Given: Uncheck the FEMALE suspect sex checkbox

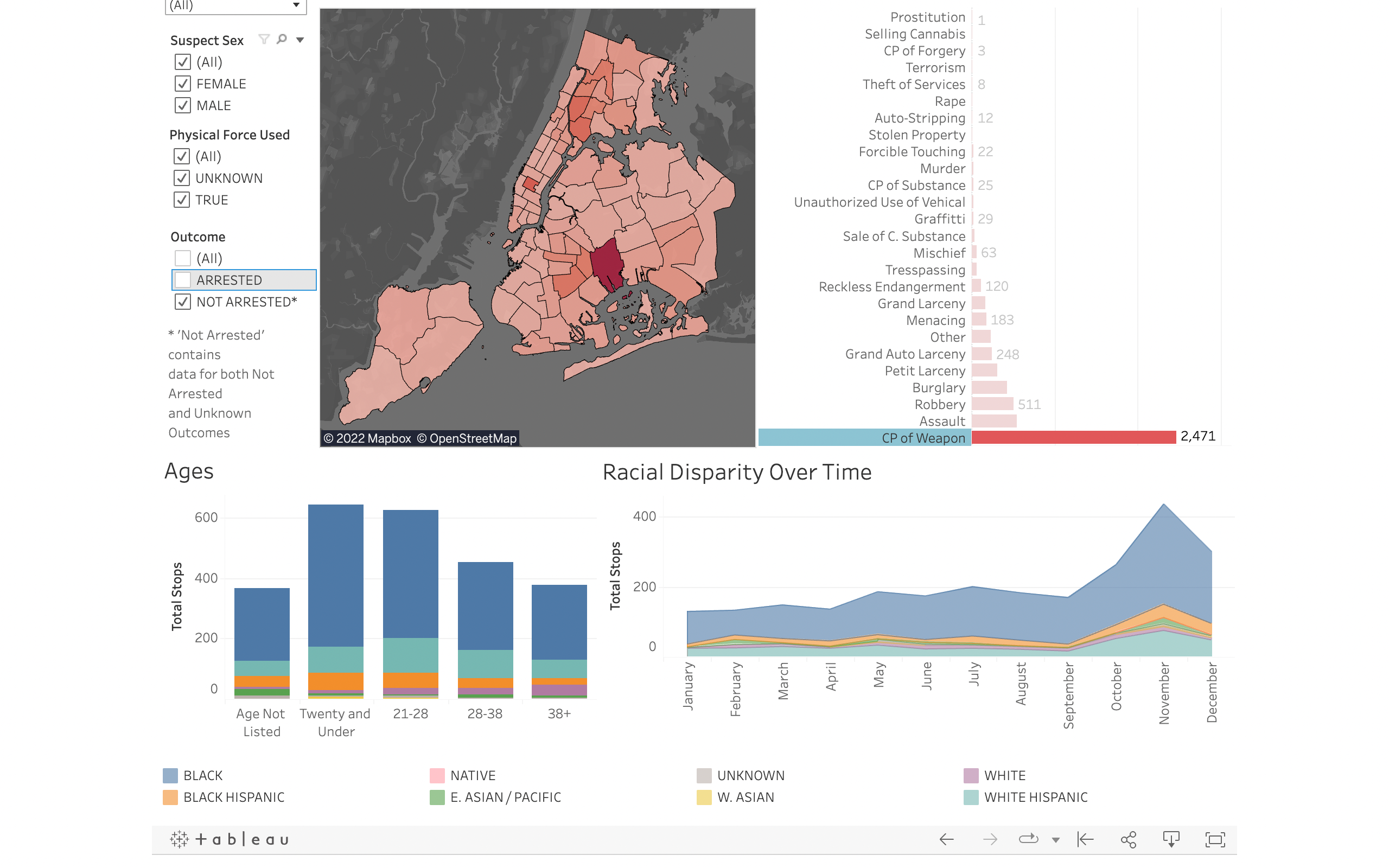Looking at the screenshot, I should click(182, 84).
